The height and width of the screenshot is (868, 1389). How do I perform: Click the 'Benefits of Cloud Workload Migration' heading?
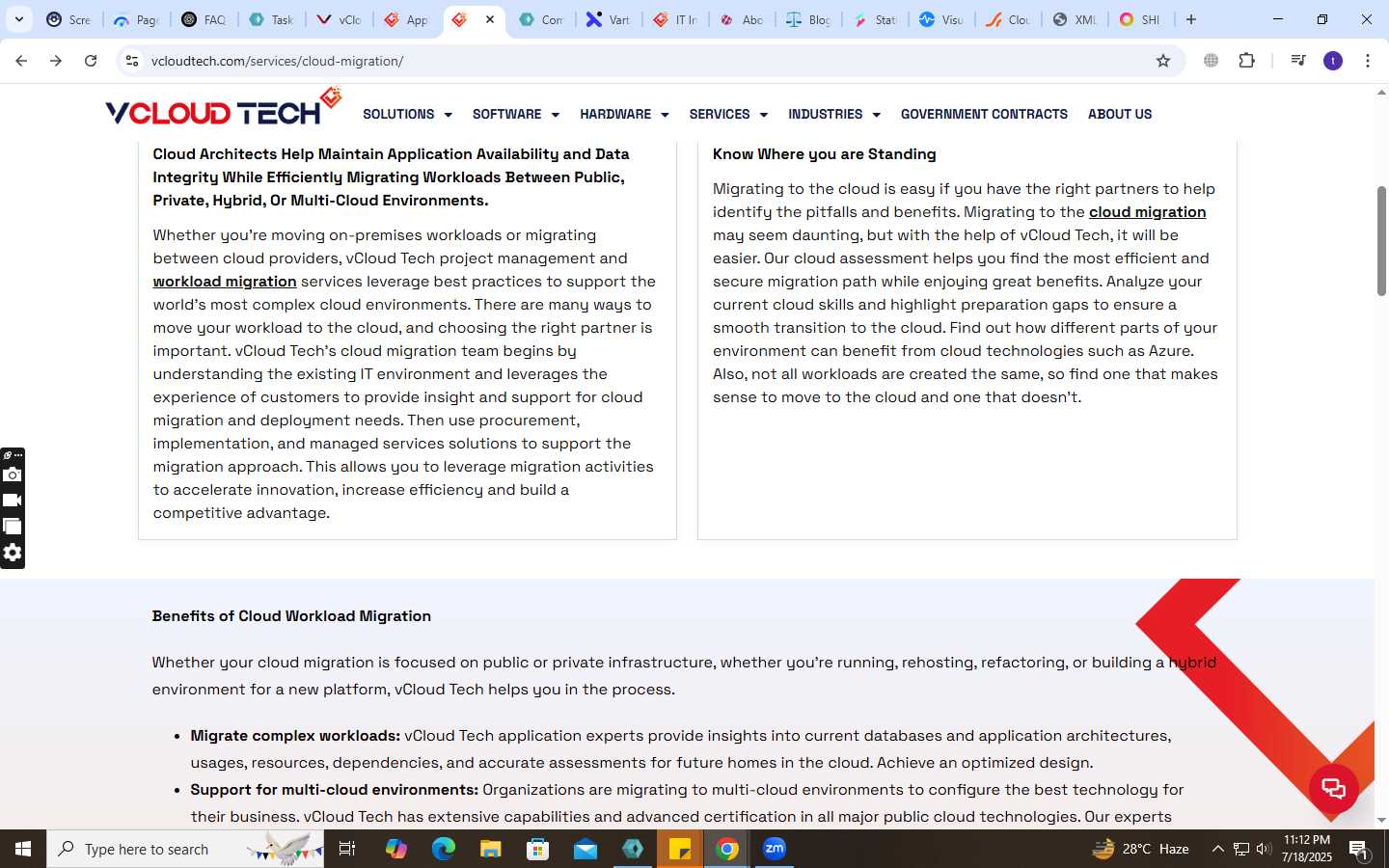[x=291, y=616]
